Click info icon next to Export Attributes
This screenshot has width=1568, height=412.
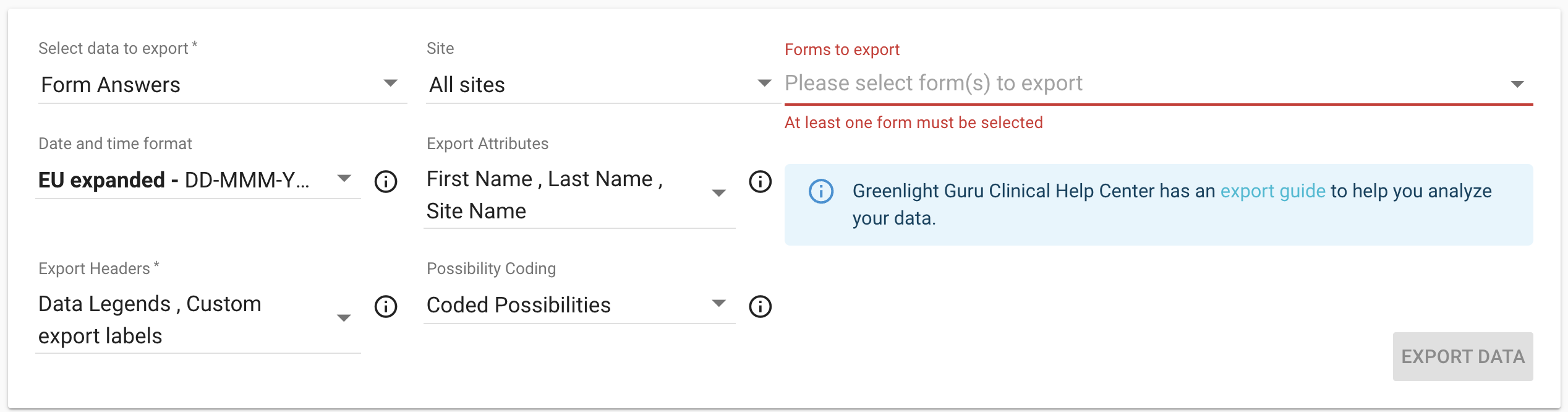tap(760, 181)
